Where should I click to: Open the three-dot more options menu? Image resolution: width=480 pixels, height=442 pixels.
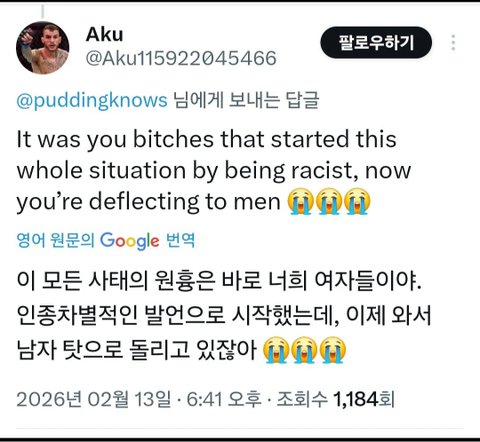click(453, 43)
